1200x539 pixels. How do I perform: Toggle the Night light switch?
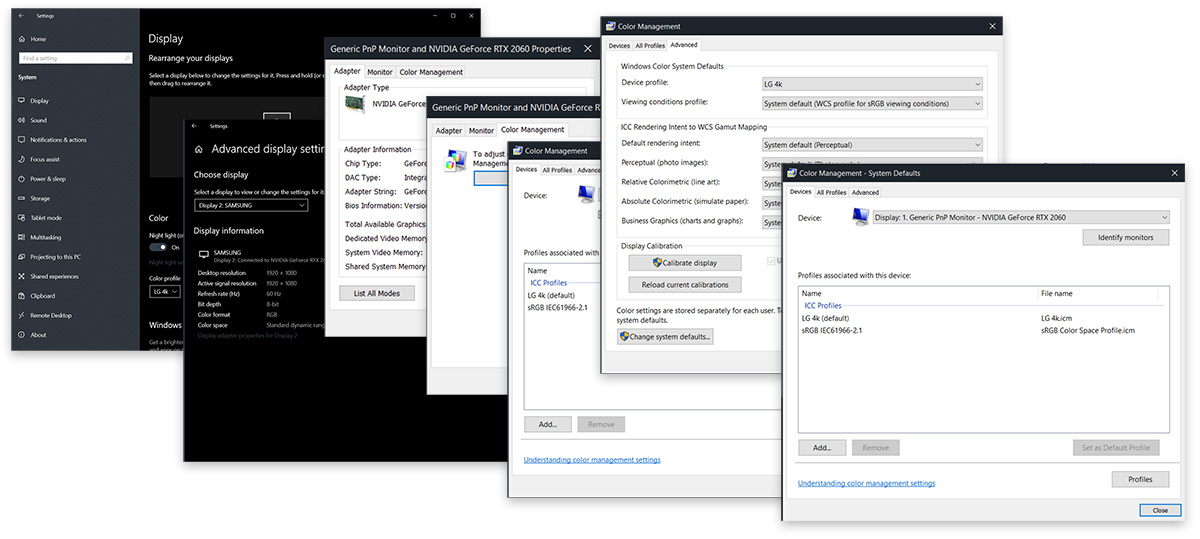tap(159, 247)
